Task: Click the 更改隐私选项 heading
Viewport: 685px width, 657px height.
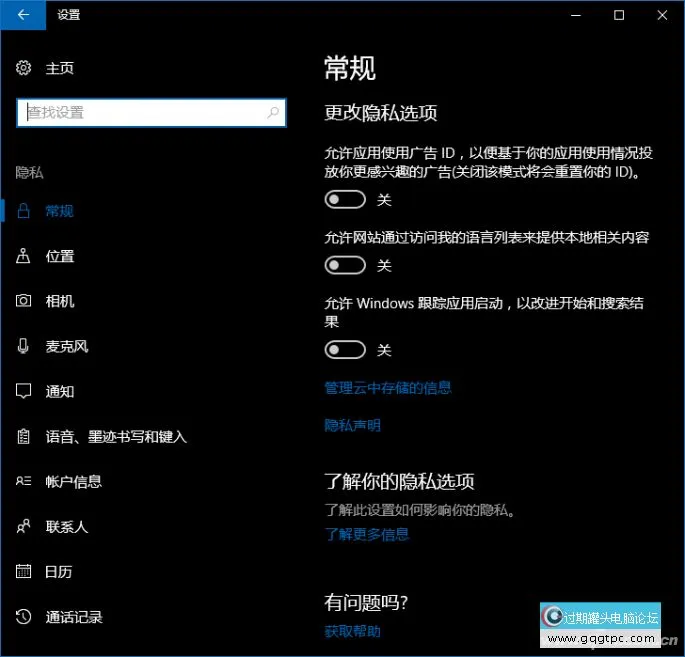Action: (381, 113)
